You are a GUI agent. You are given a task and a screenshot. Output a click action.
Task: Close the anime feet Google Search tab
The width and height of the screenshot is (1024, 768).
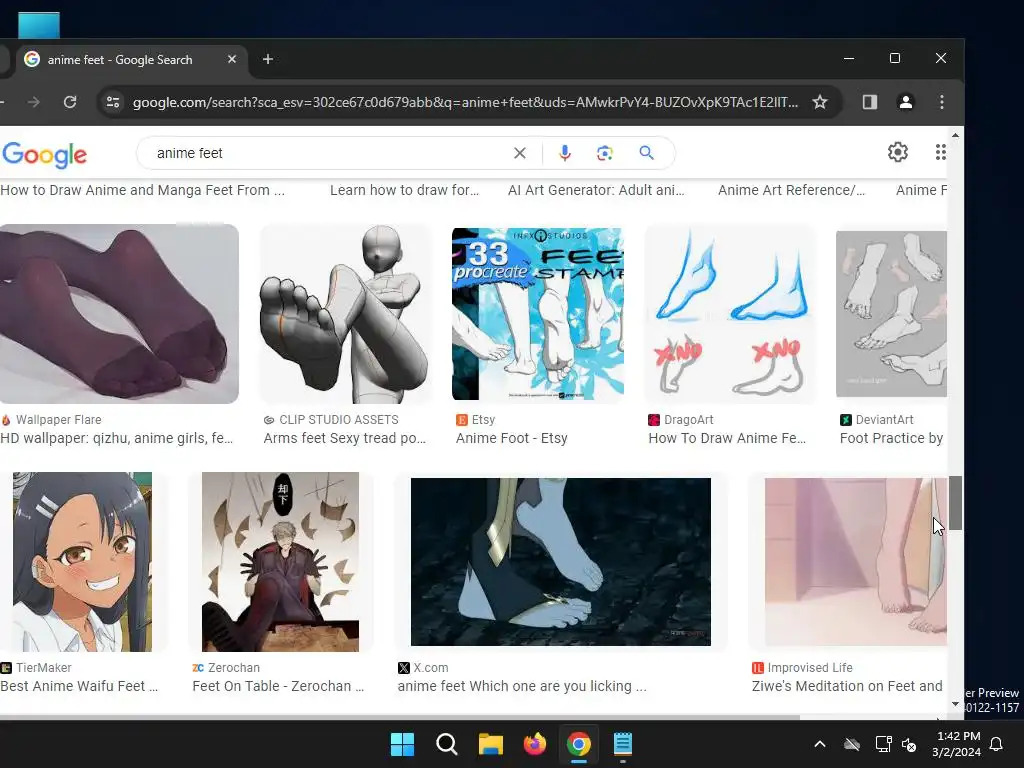pyautogui.click(x=232, y=59)
